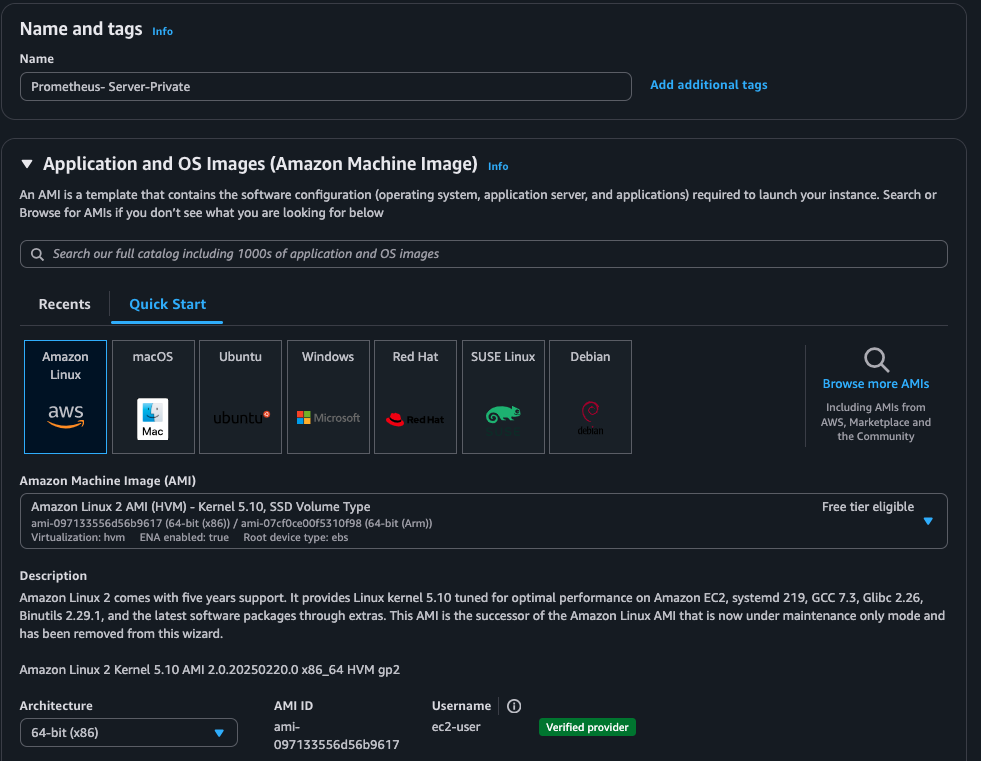Click the Add additional tags link
The width and height of the screenshot is (981, 761).
[x=708, y=84]
